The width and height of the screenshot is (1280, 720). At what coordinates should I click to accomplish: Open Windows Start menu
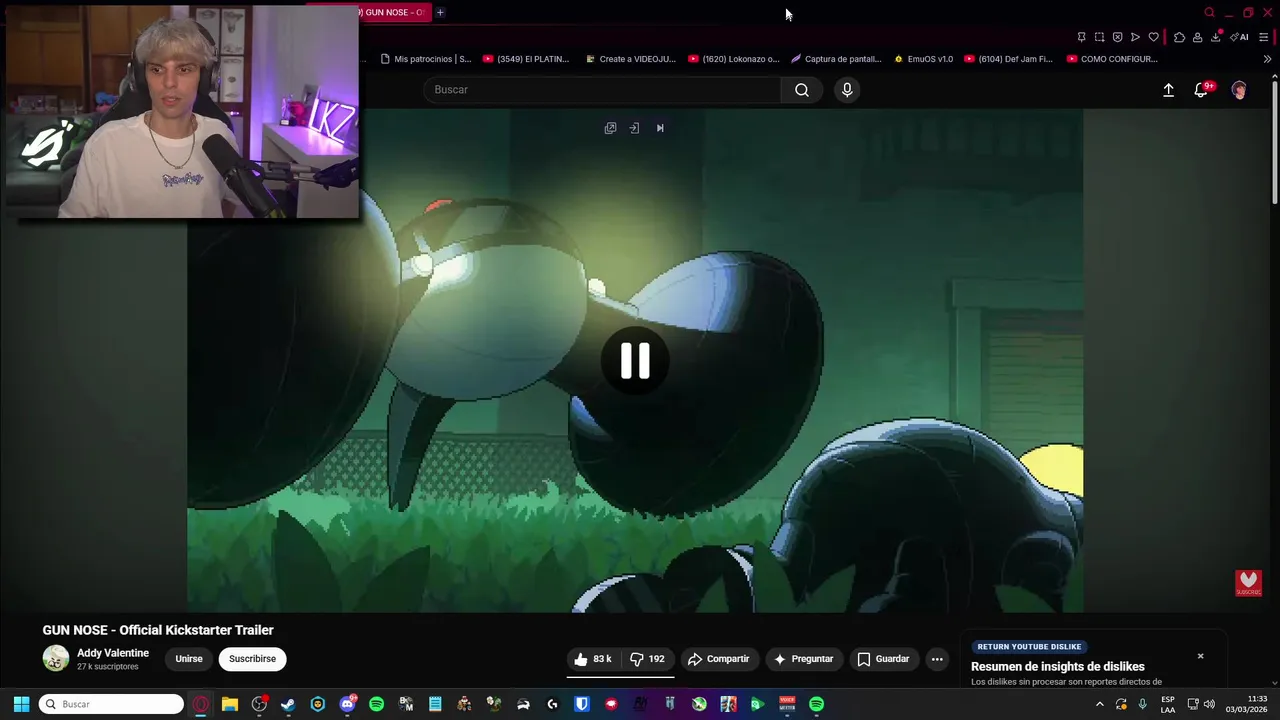pos(21,704)
